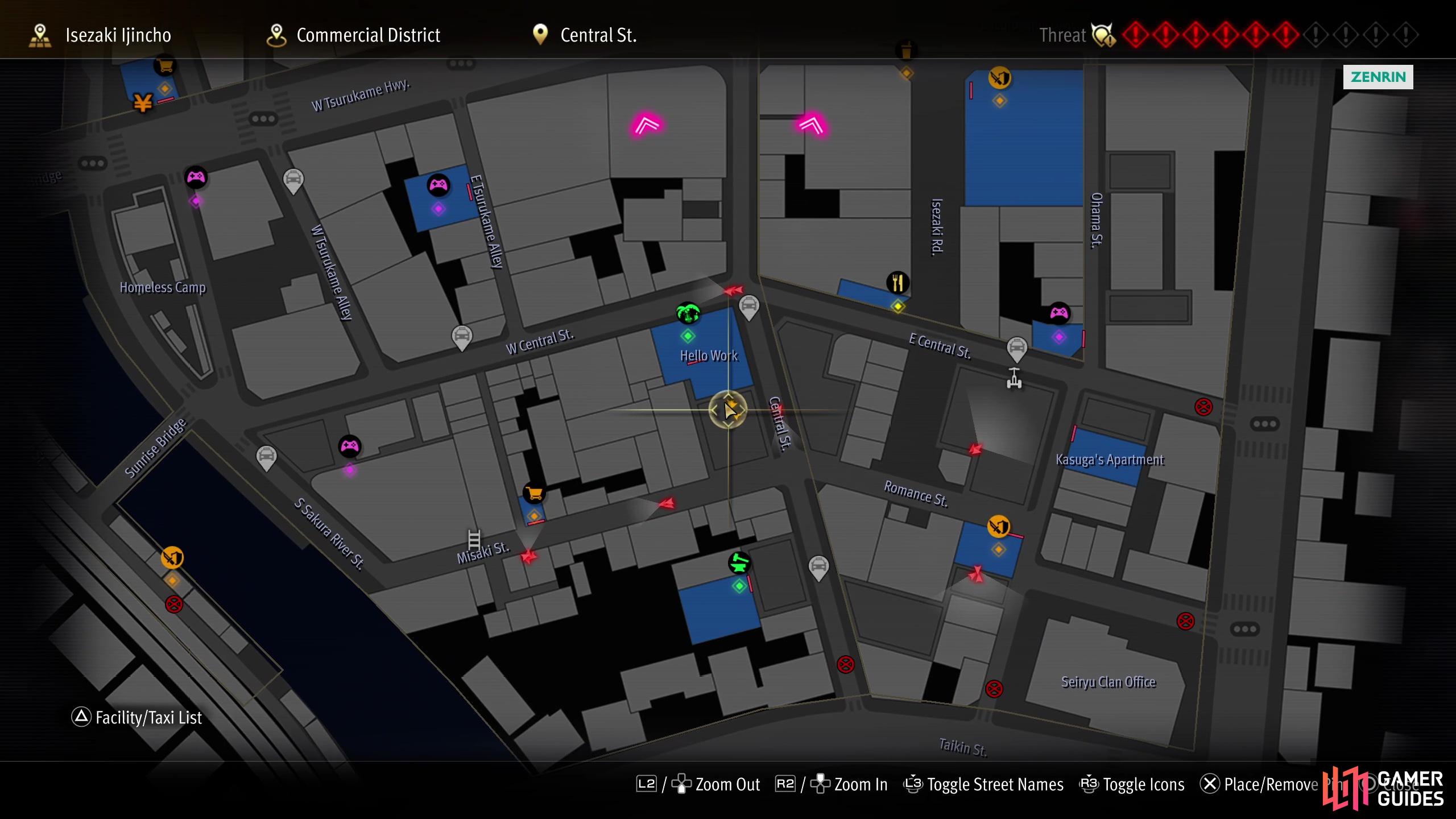Screen dimensions: 1456x819
Task: Select the W Tsurukame Hwy. label
Action: click(x=361, y=95)
